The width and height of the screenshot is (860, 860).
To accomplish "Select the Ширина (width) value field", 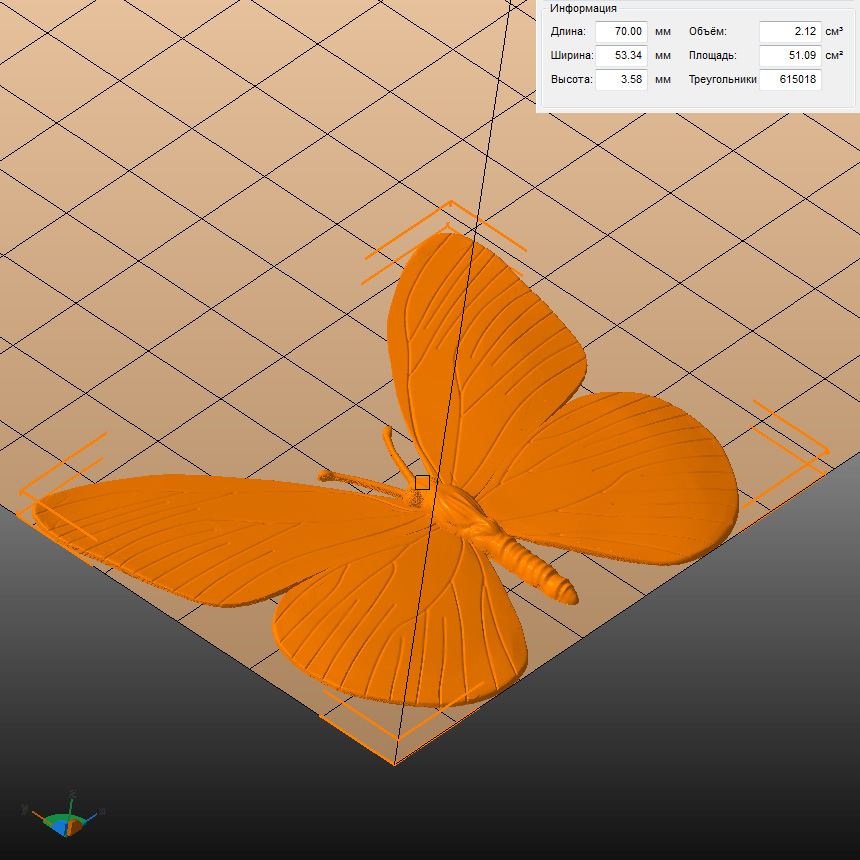I will pos(621,56).
